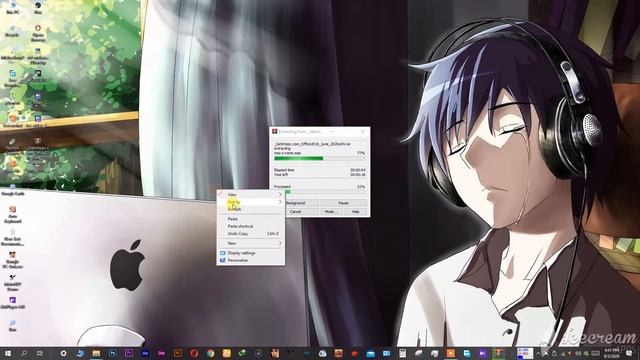Launch Google Chrome from the taskbar
The width and height of the screenshot is (640, 360).
coord(210,353)
